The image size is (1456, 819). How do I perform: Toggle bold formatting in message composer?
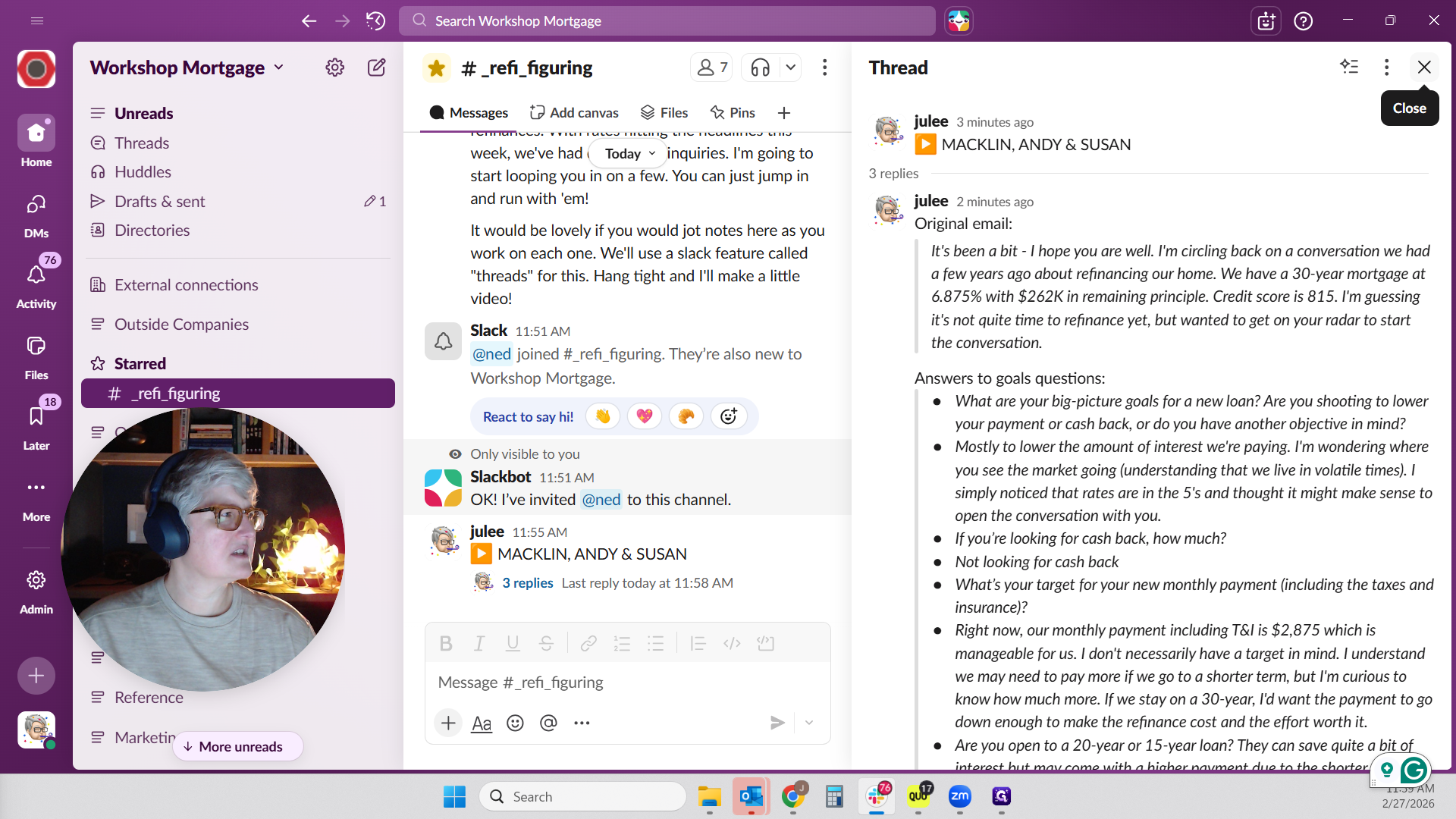(446, 644)
